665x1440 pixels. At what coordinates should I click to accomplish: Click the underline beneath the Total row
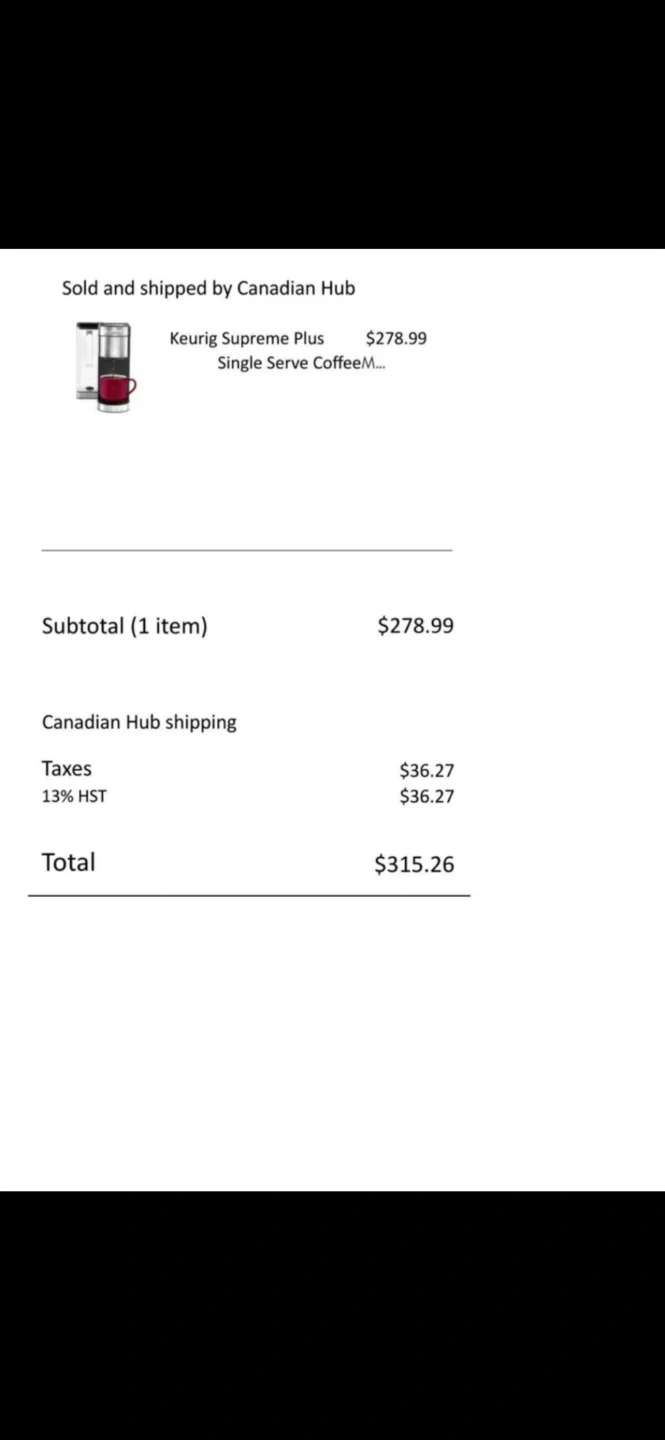coord(249,895)
